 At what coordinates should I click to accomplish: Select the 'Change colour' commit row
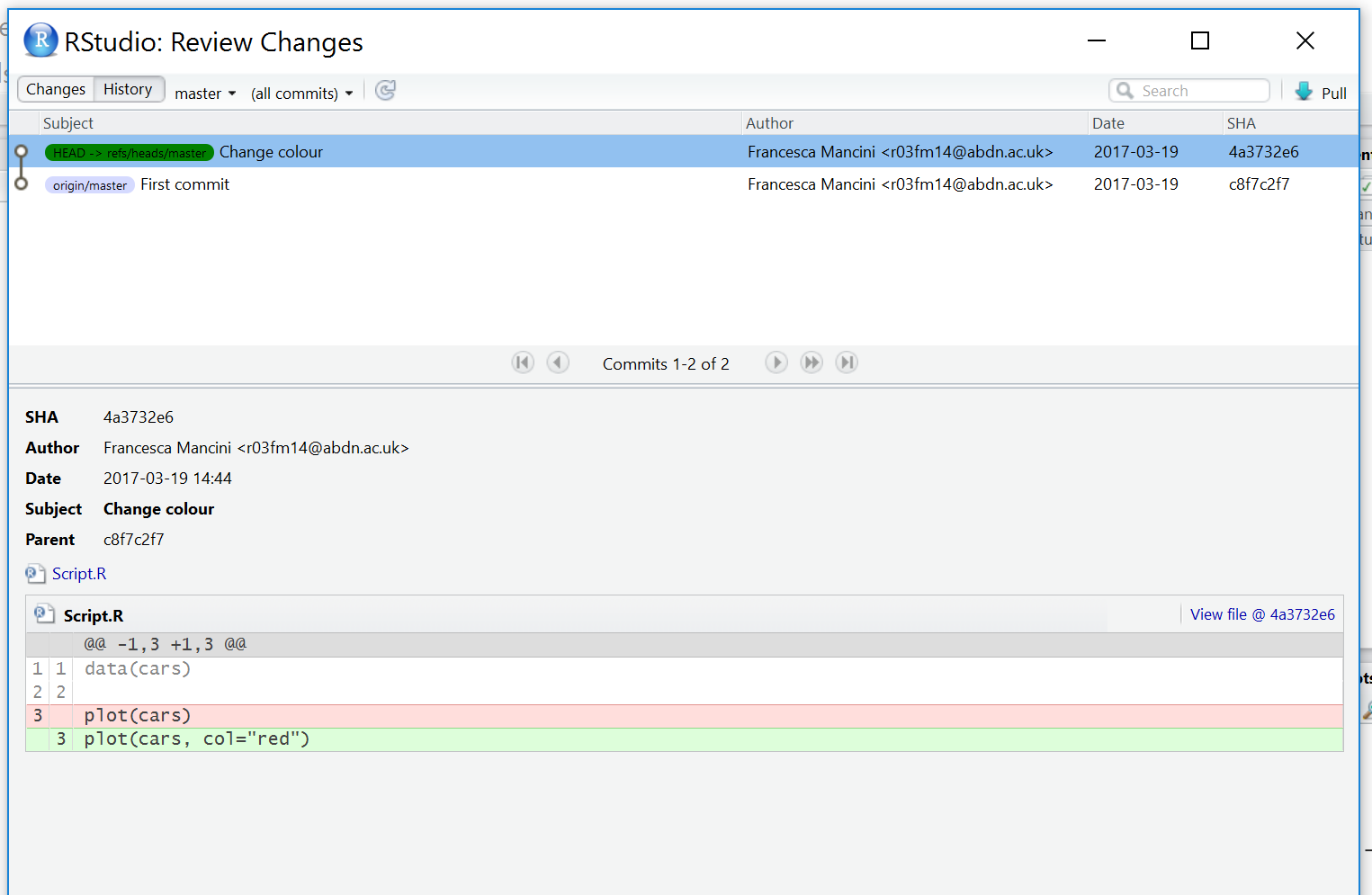(684, 151)
